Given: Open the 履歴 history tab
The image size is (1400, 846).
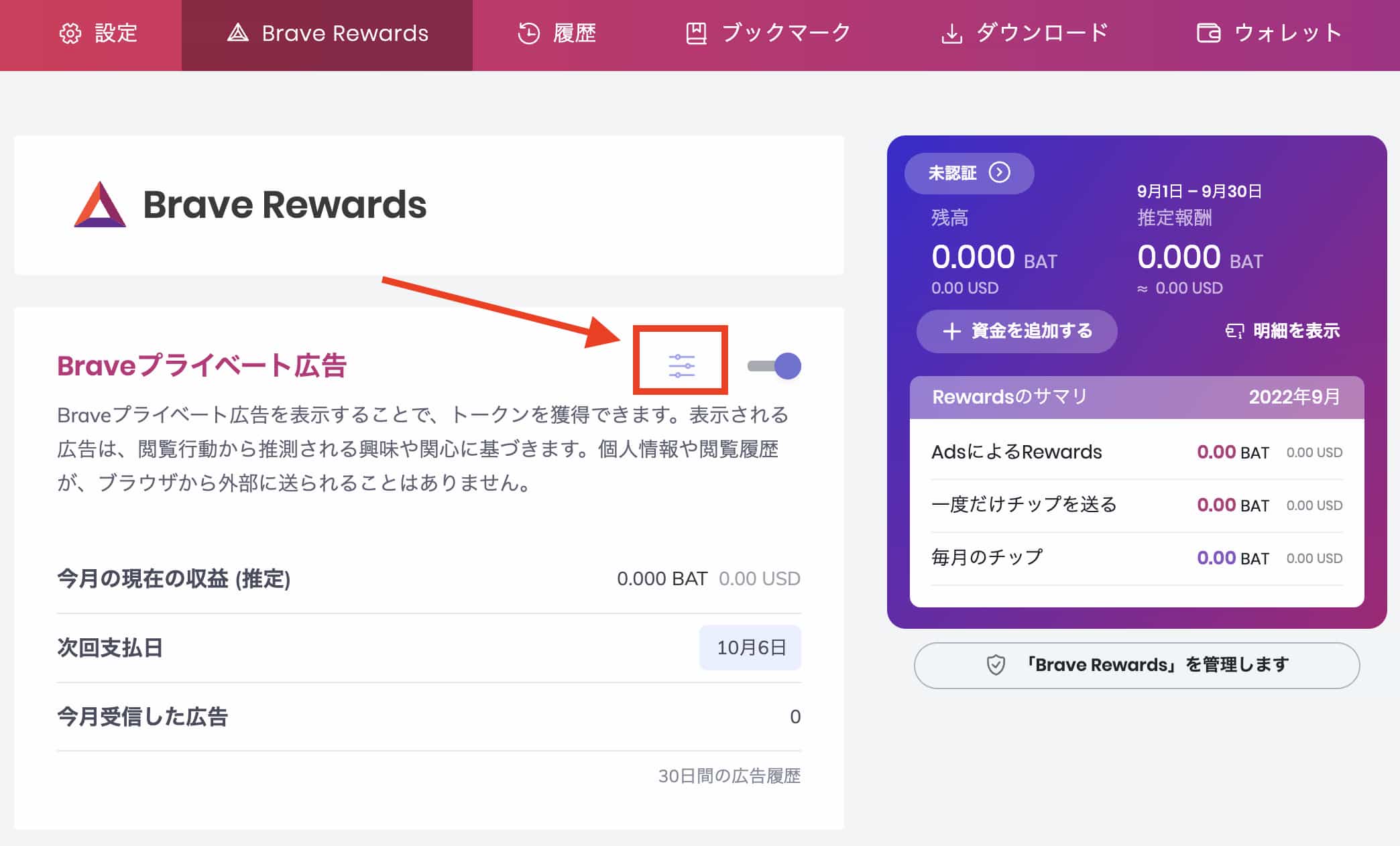Looking at the screenshot, I should pos(557,34).
